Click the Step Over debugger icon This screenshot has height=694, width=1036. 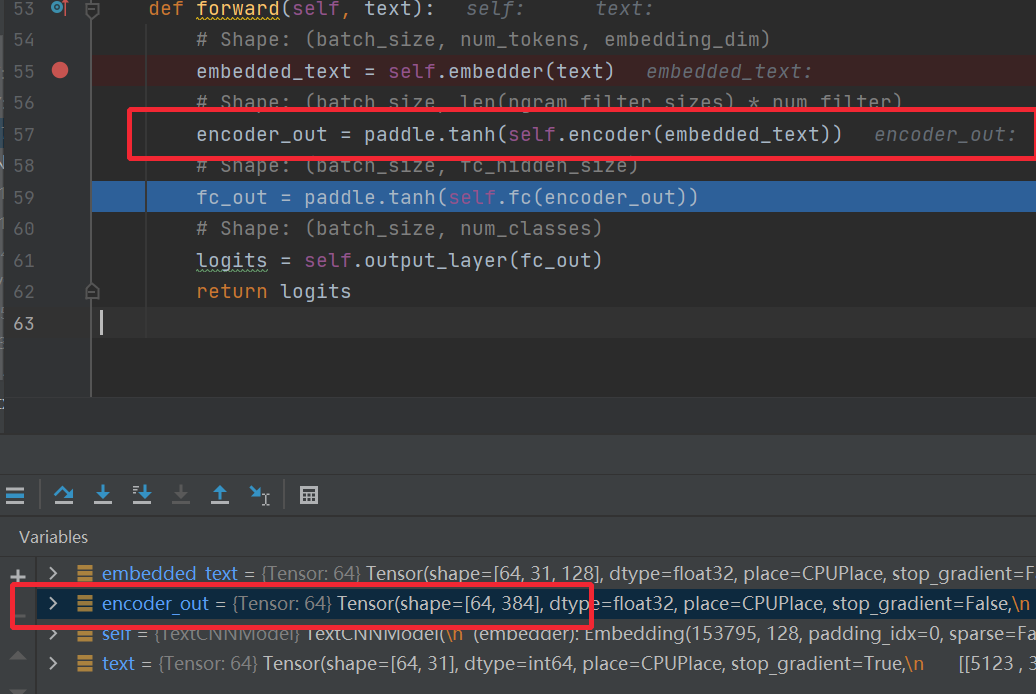point(63,495)
